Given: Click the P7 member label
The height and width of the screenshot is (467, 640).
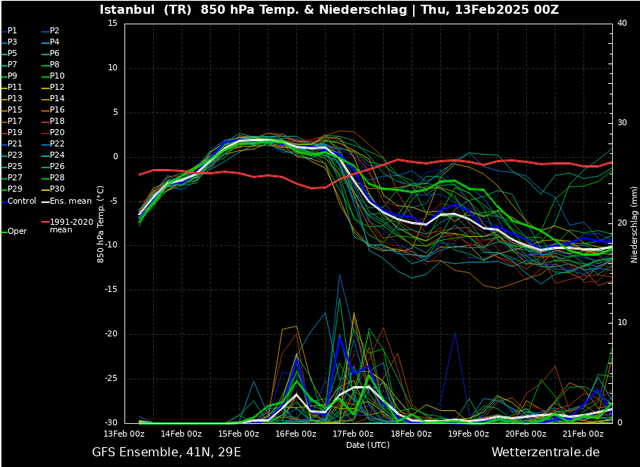Looking at the screenshot, I should coord(9,64).
